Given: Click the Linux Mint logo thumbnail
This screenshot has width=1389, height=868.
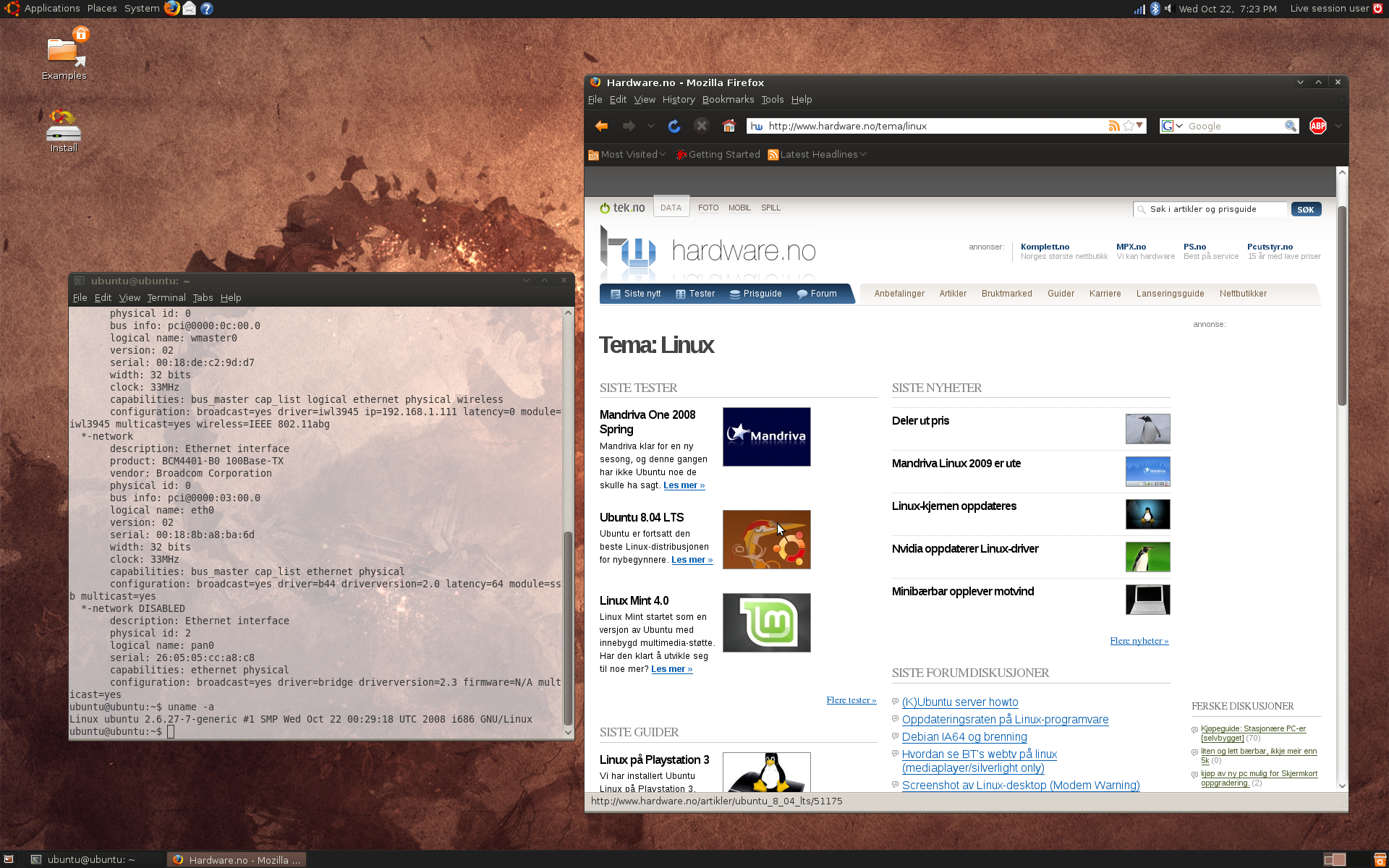Looking at the screenshot, I should tap(767, 623).
